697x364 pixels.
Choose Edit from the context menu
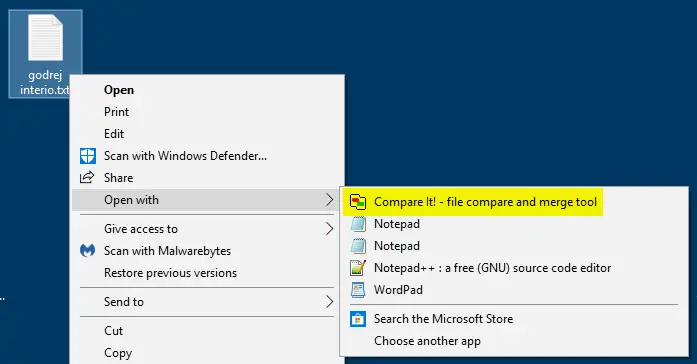207,134
